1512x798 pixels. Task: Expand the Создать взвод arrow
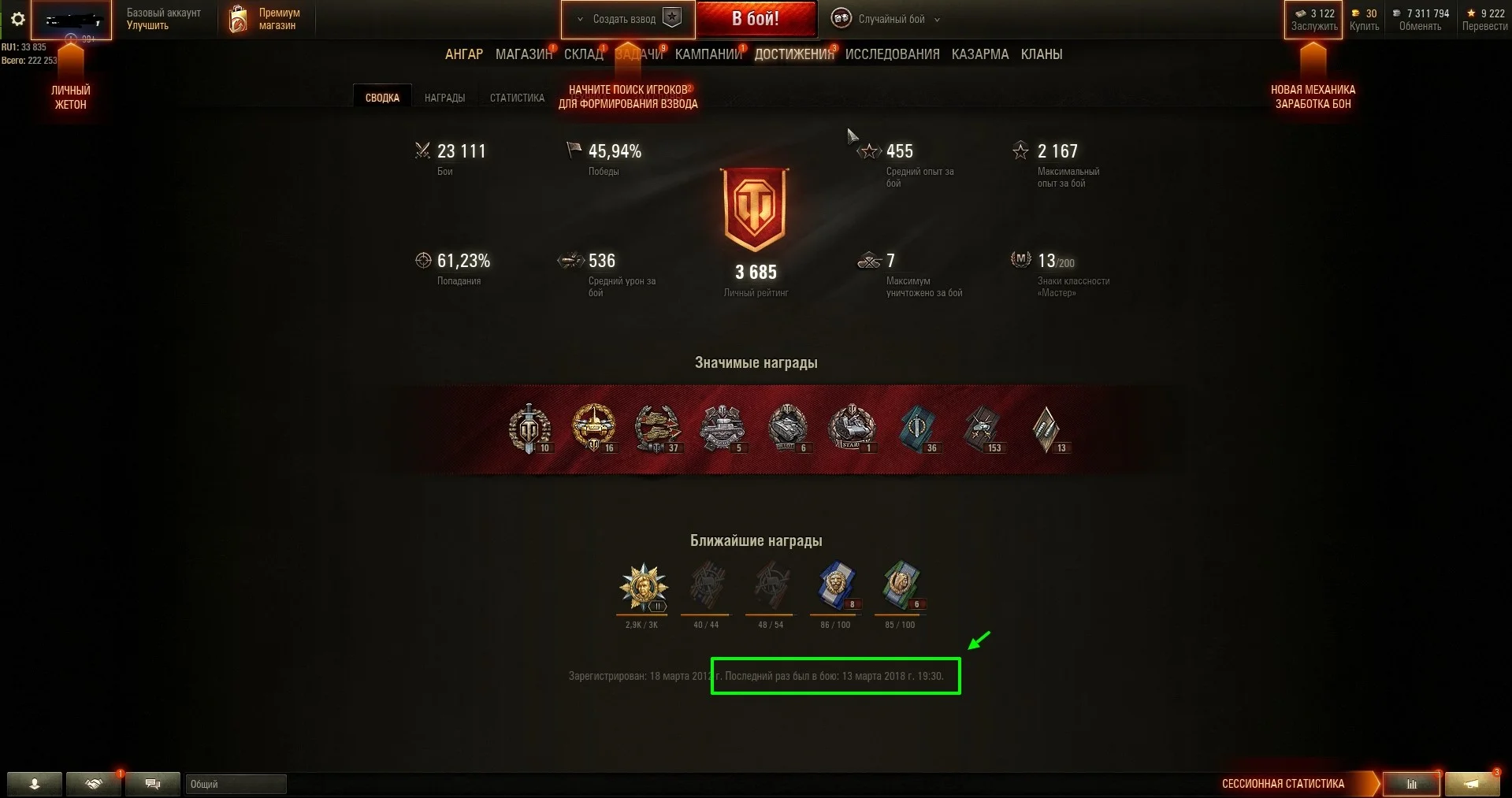580,20
